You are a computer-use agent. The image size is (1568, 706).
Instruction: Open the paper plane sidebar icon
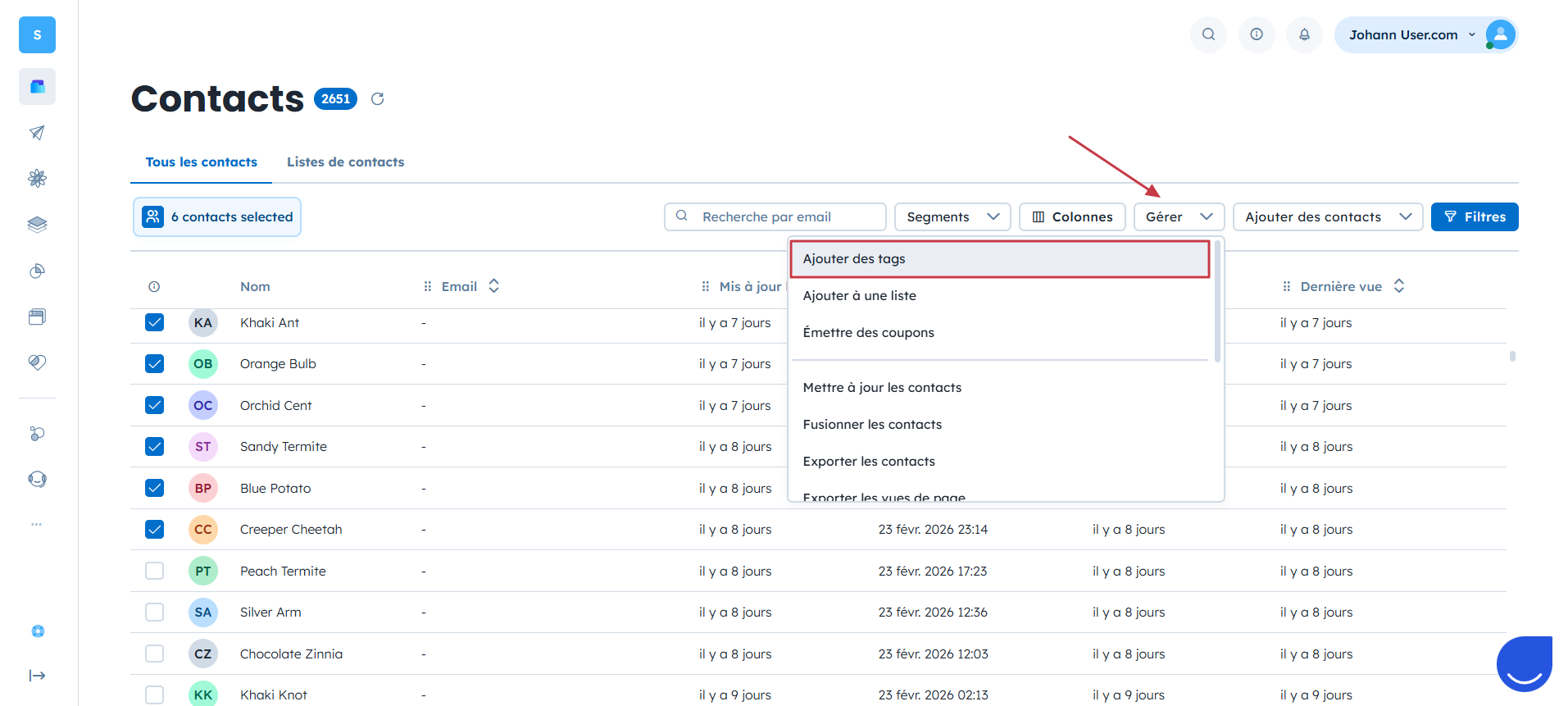(37, 133)
